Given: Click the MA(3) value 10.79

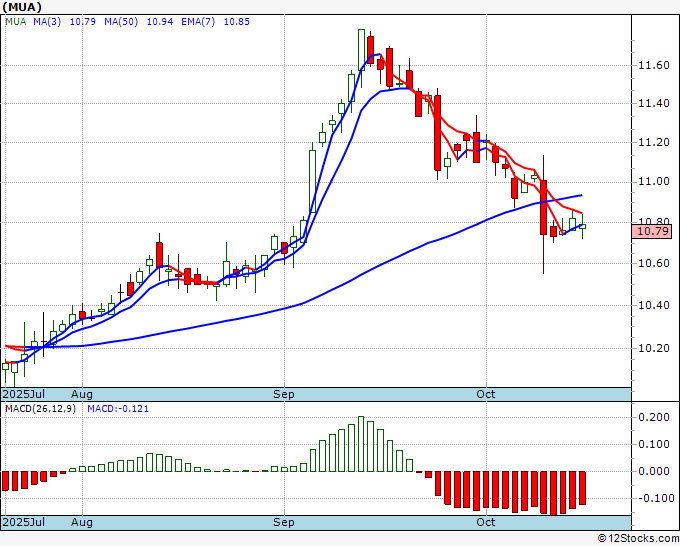Looking at the screenshot, I should (83, 22).
